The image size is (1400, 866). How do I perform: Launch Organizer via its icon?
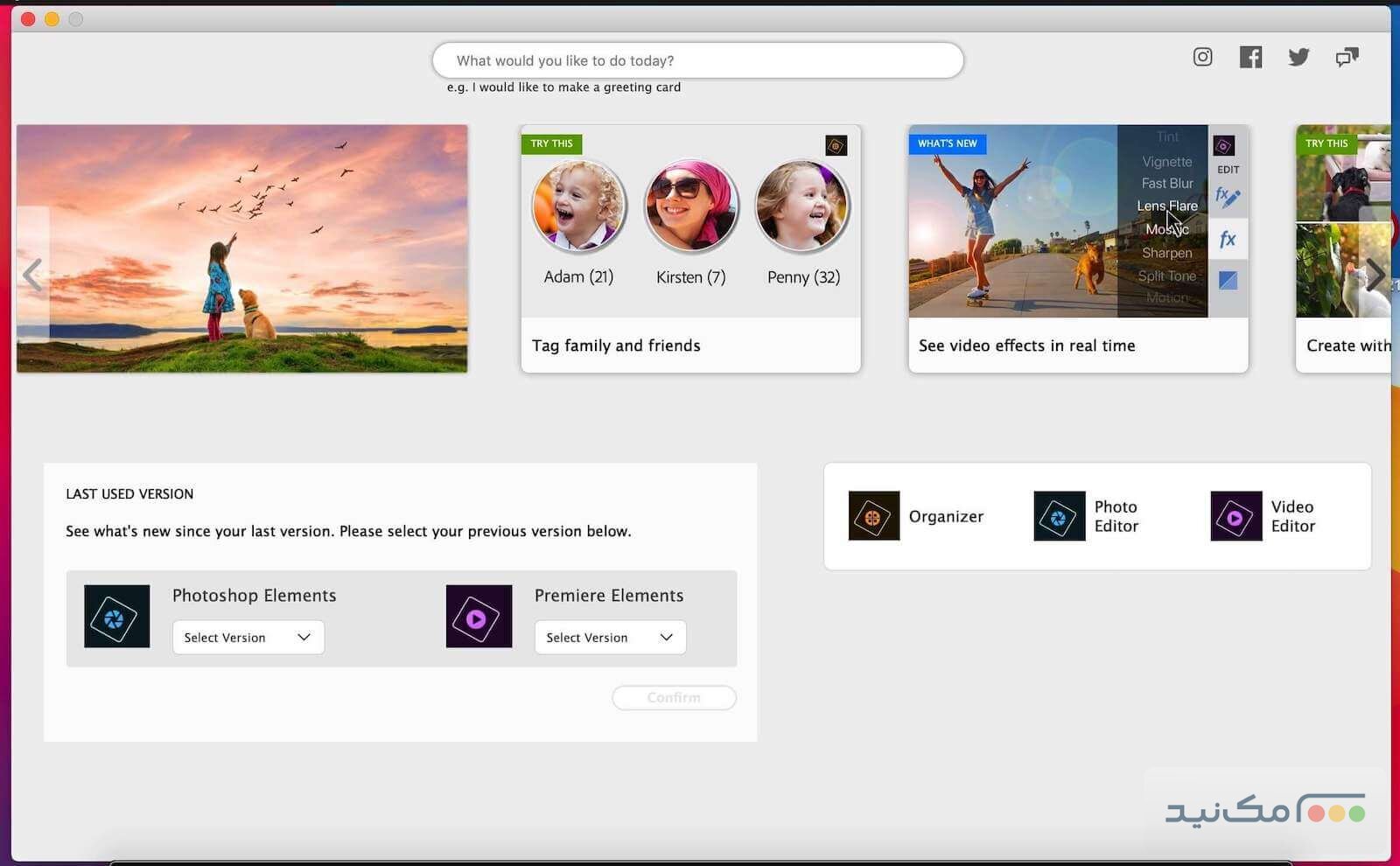click(873, 516)
